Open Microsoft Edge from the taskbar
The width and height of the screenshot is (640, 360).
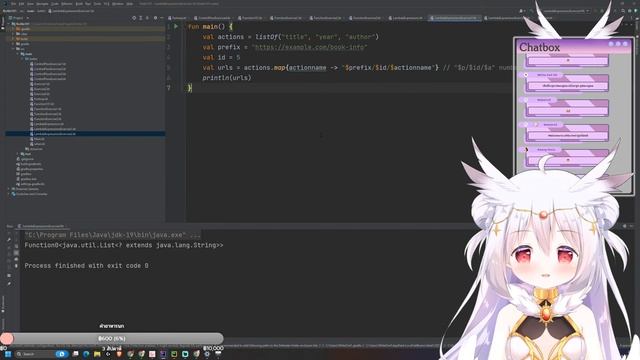pos(86,354)
